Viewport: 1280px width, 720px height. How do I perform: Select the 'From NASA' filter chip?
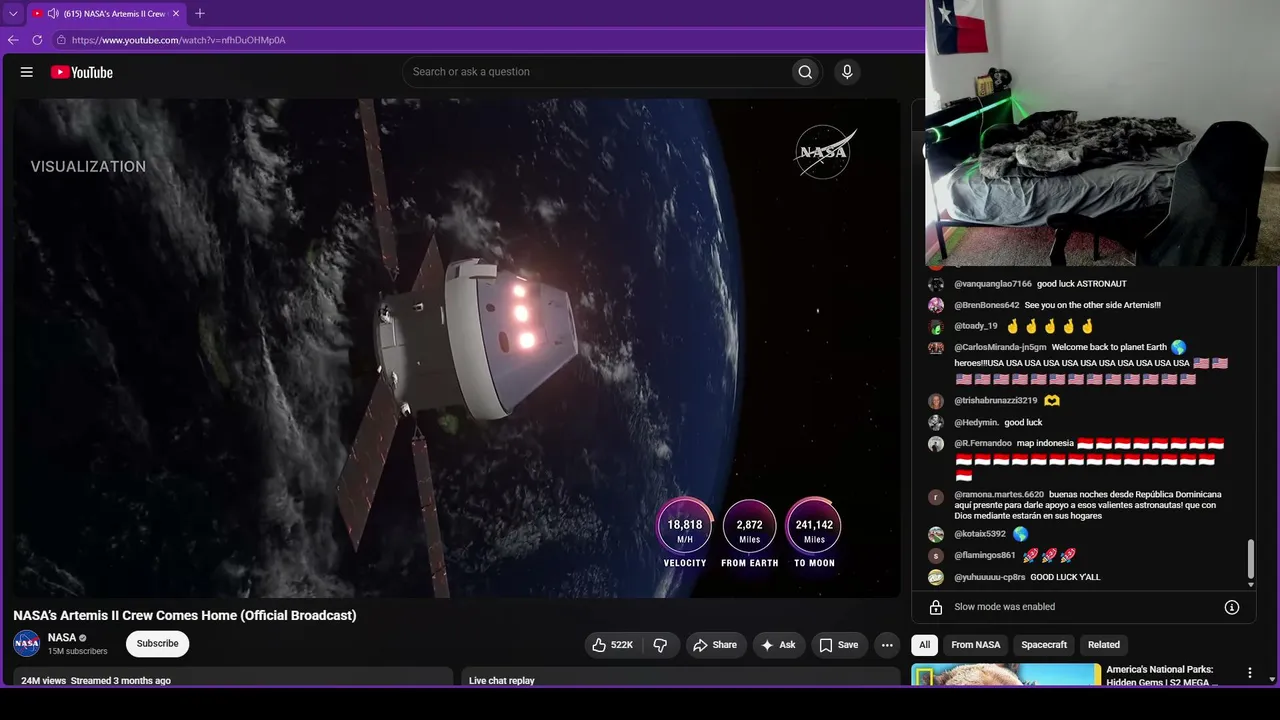click(976, 645)
